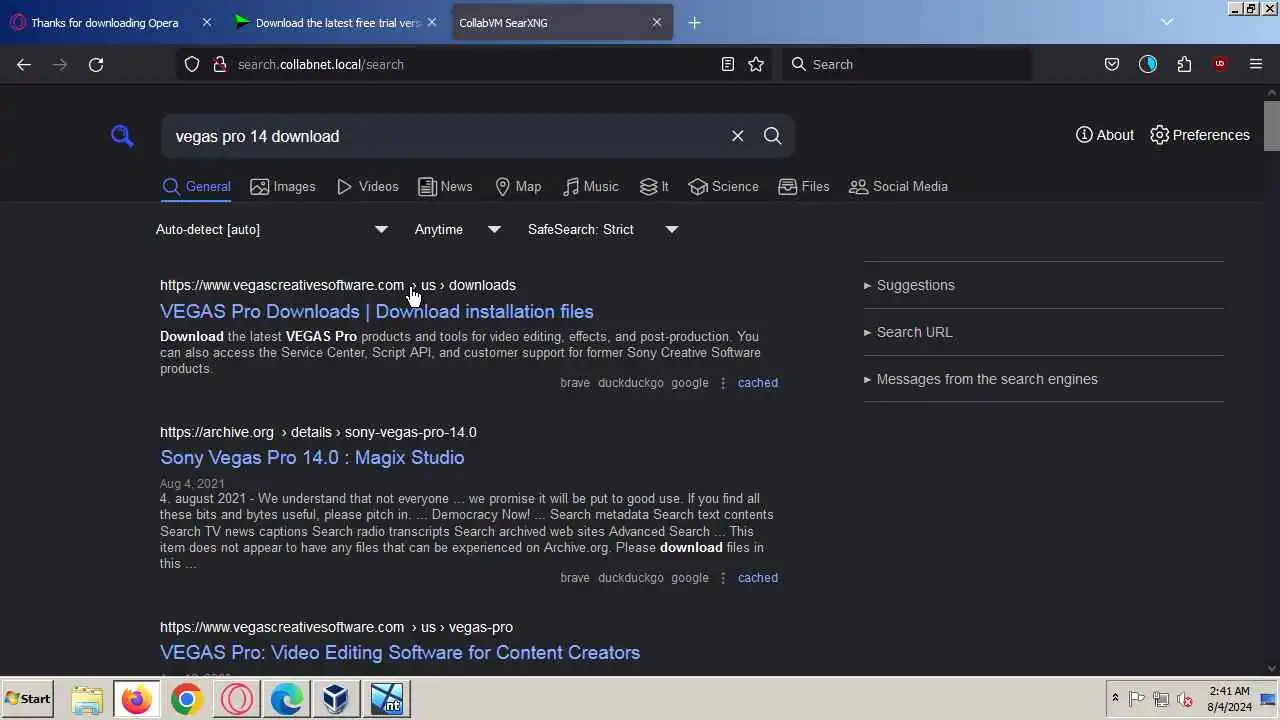The width and height of the screenshot is (1280, 720).
Task: Open Google Chrome from the taskbar
Action: (x=187, y=699)
